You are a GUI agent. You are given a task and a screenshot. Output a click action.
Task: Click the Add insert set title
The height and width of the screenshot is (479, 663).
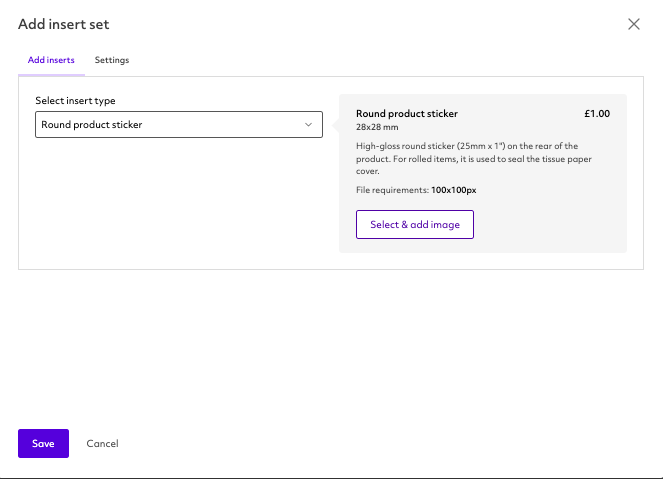point(63,24)
